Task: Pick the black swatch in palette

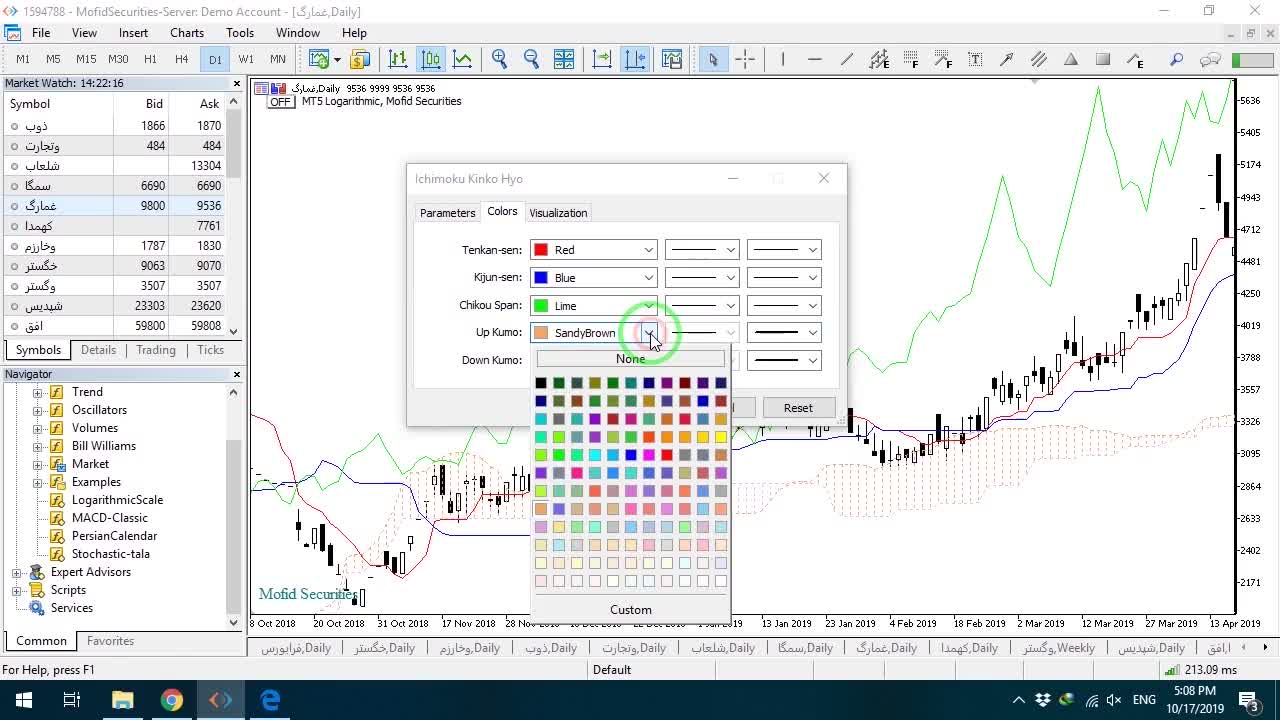Action: pos(541,383)
